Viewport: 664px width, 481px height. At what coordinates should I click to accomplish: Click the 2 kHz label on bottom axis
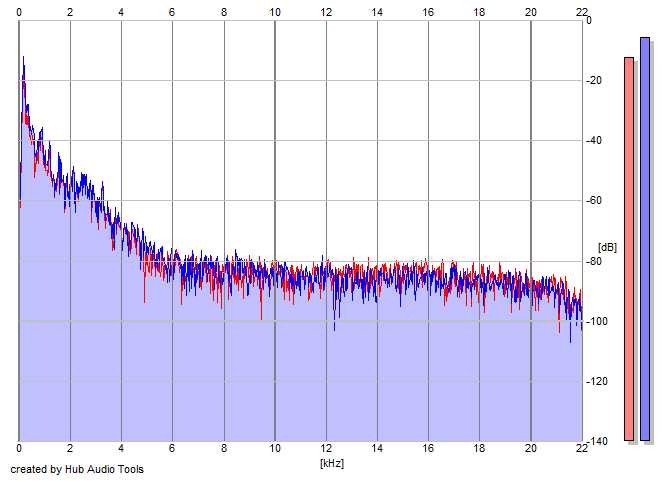pyautogui.click(x=70, y=448)
